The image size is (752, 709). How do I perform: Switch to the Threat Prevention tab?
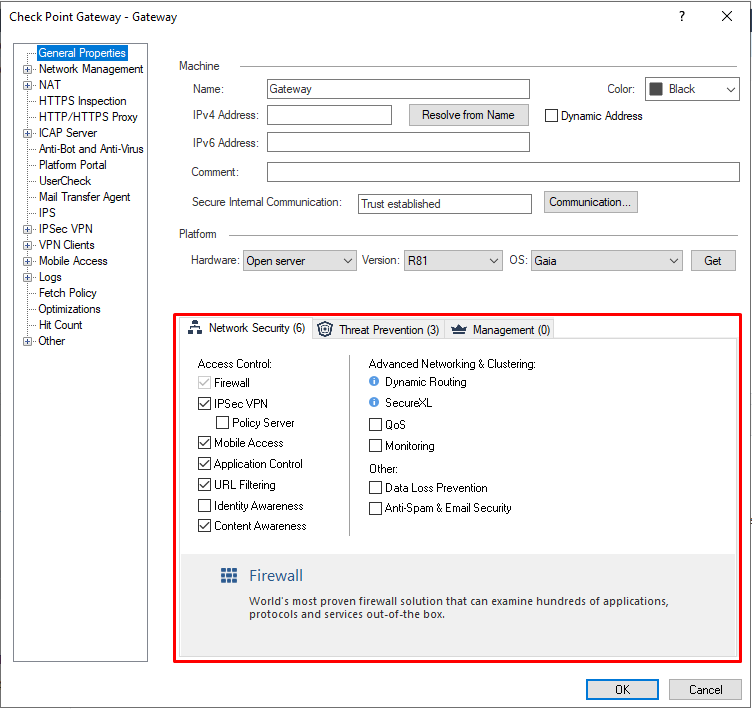point(378,329)
